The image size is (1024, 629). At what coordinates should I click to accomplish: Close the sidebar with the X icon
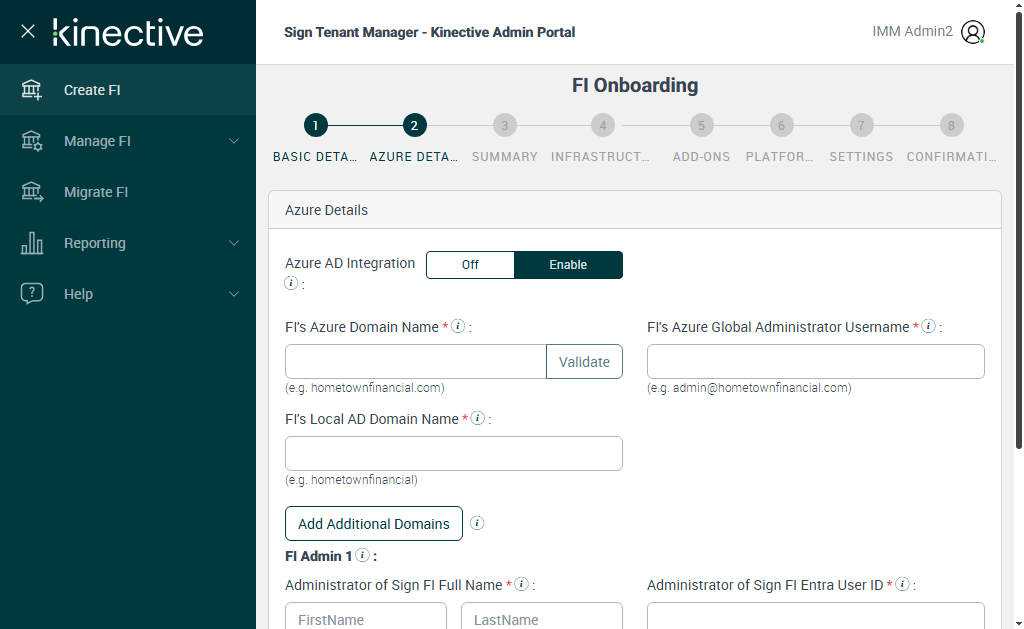[28, 31]
